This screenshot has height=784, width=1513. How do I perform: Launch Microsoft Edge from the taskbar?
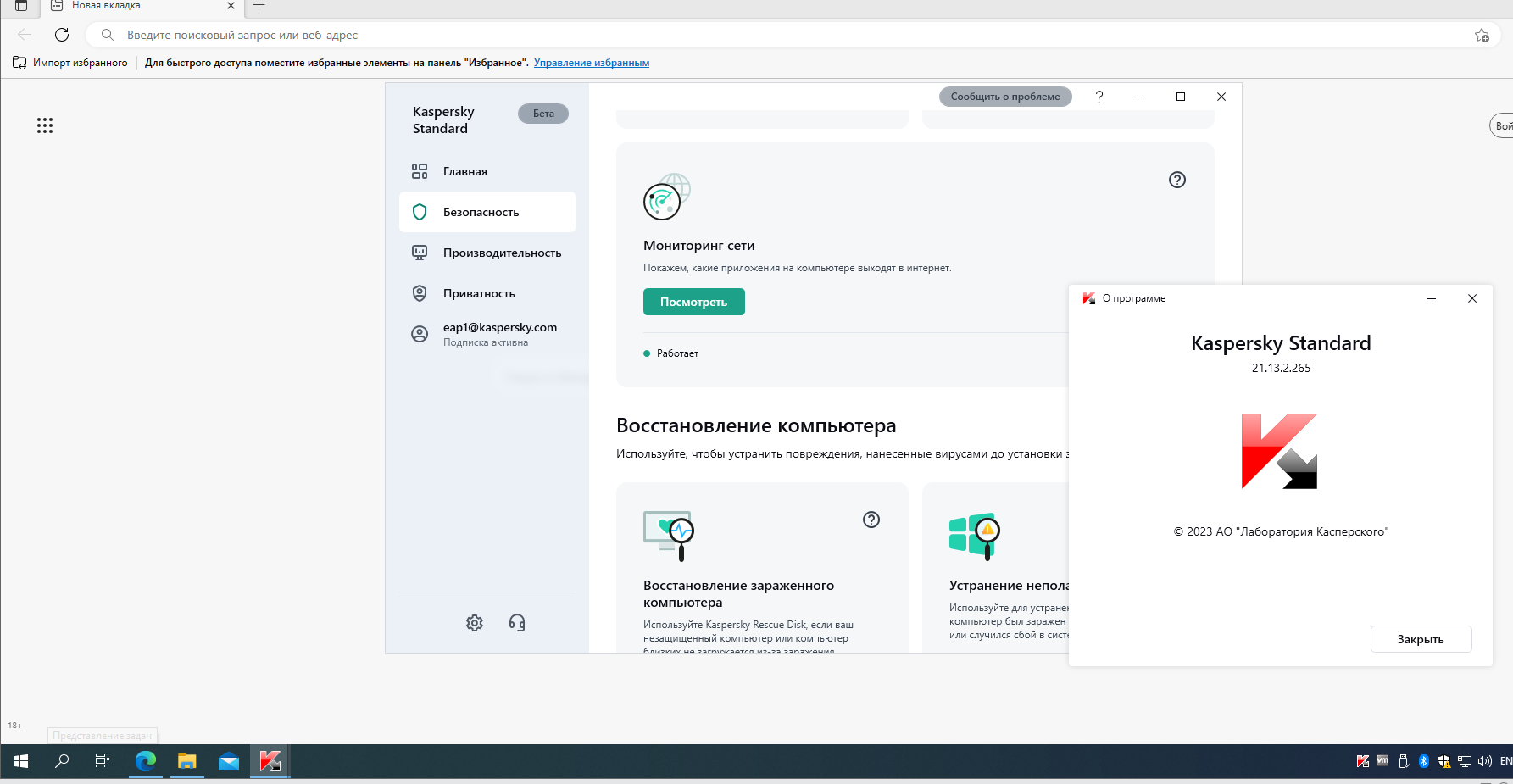[x=146, y=761]
